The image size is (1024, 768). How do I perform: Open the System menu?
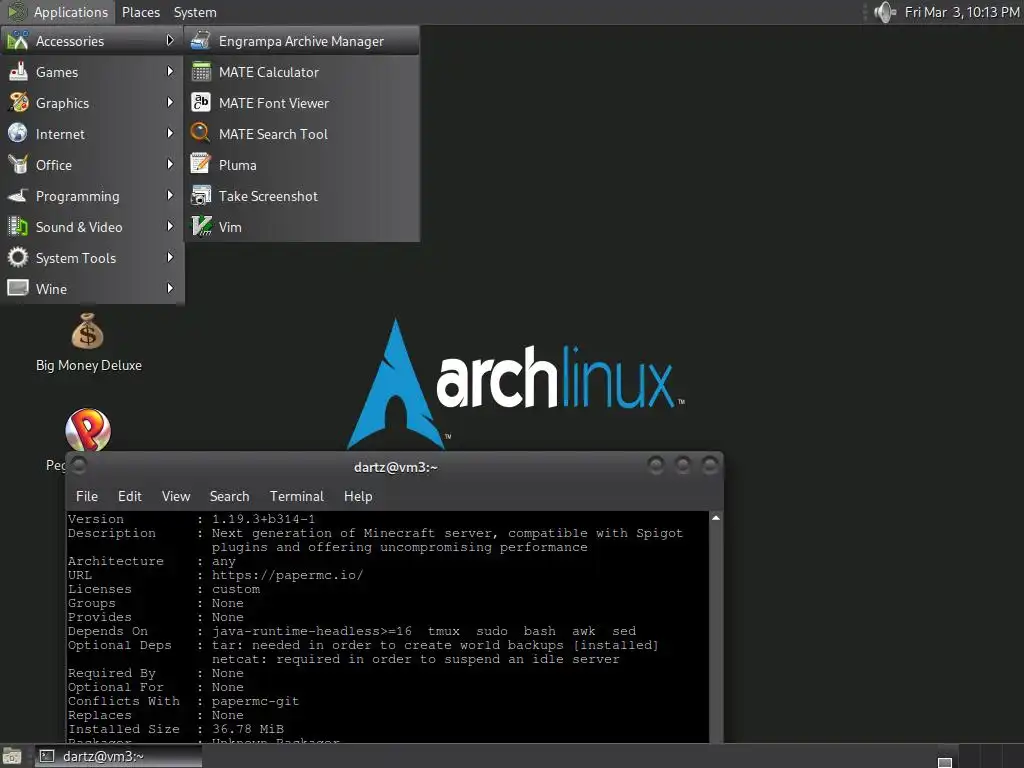point(195,12)
